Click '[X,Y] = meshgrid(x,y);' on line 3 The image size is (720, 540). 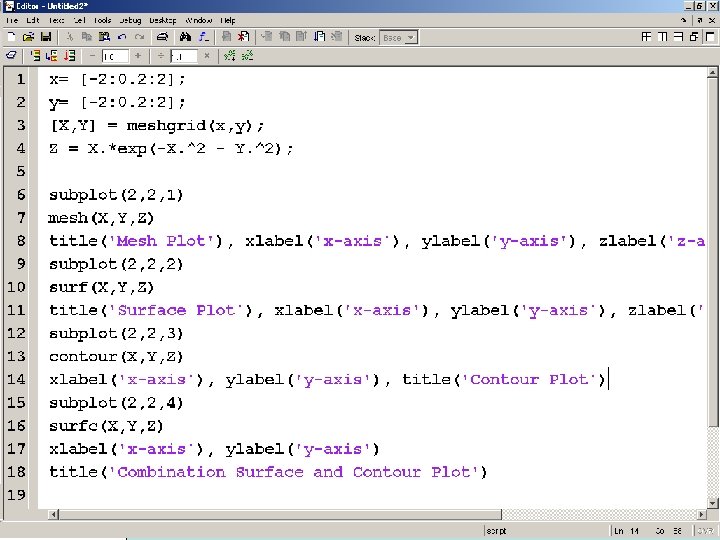[158, 125]
